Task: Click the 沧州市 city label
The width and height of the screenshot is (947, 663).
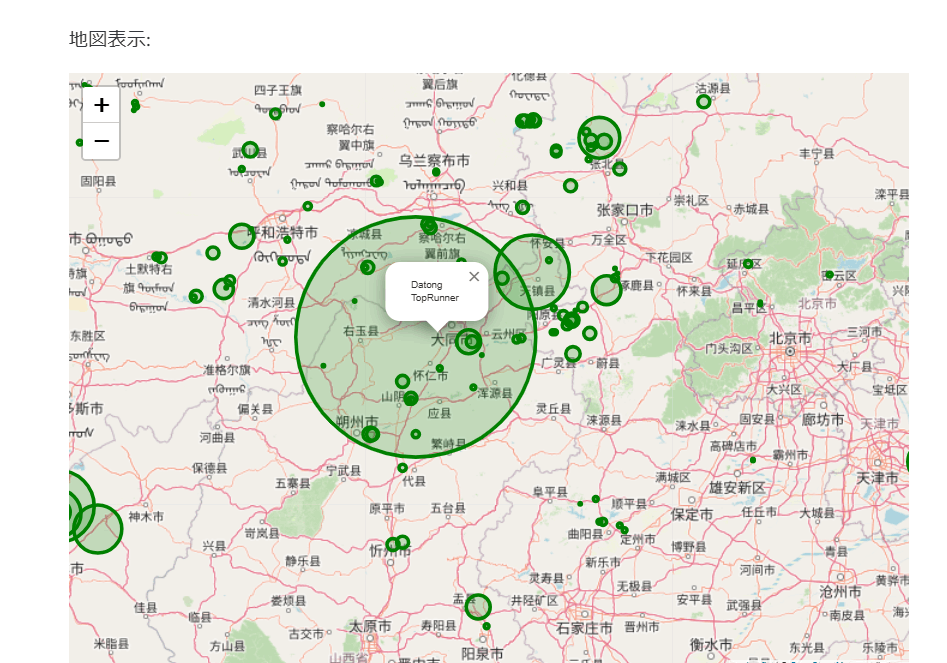Action: [x=840, y=592]
